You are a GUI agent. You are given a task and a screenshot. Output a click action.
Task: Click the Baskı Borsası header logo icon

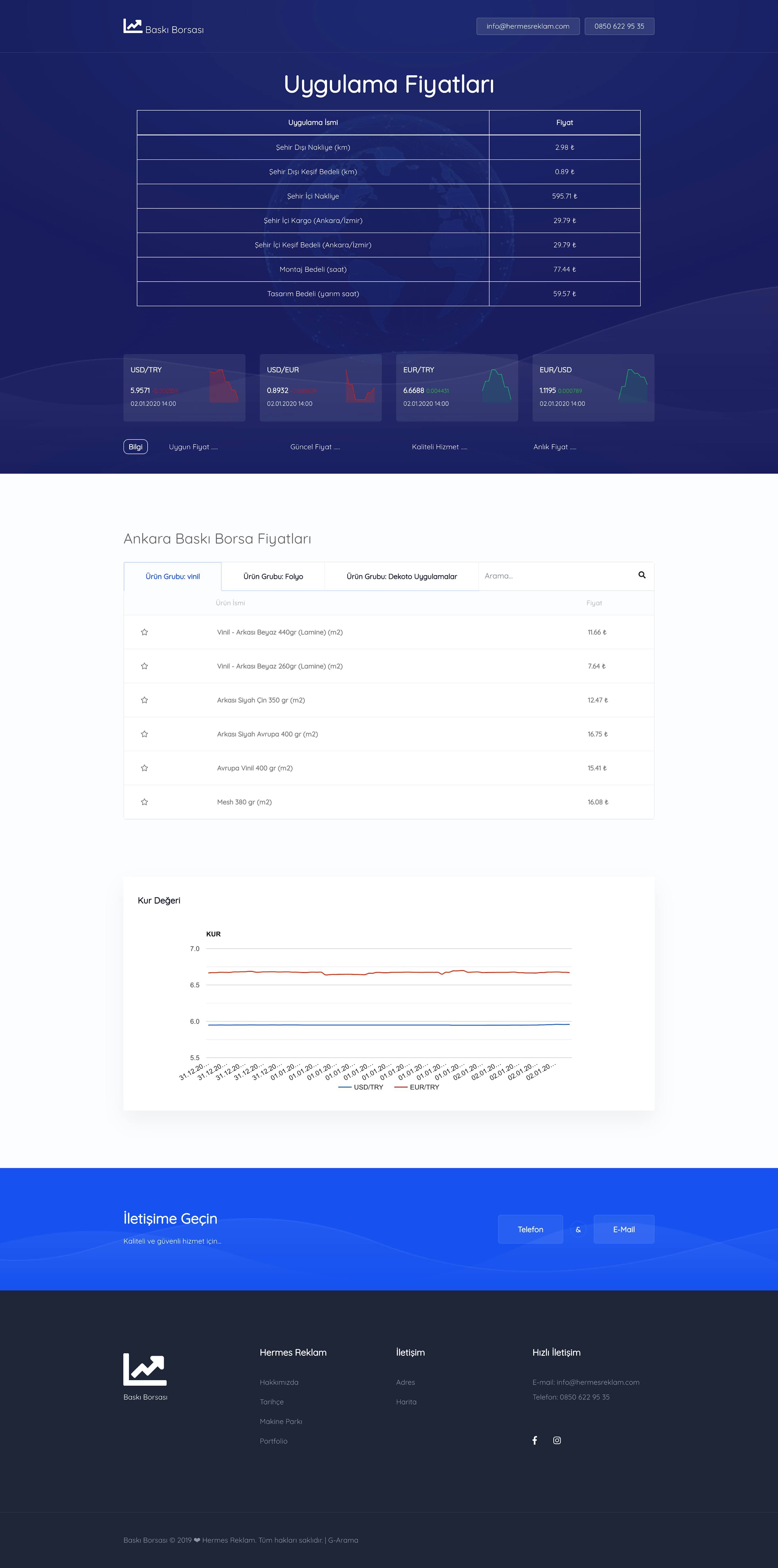click(x=133, y=26)
